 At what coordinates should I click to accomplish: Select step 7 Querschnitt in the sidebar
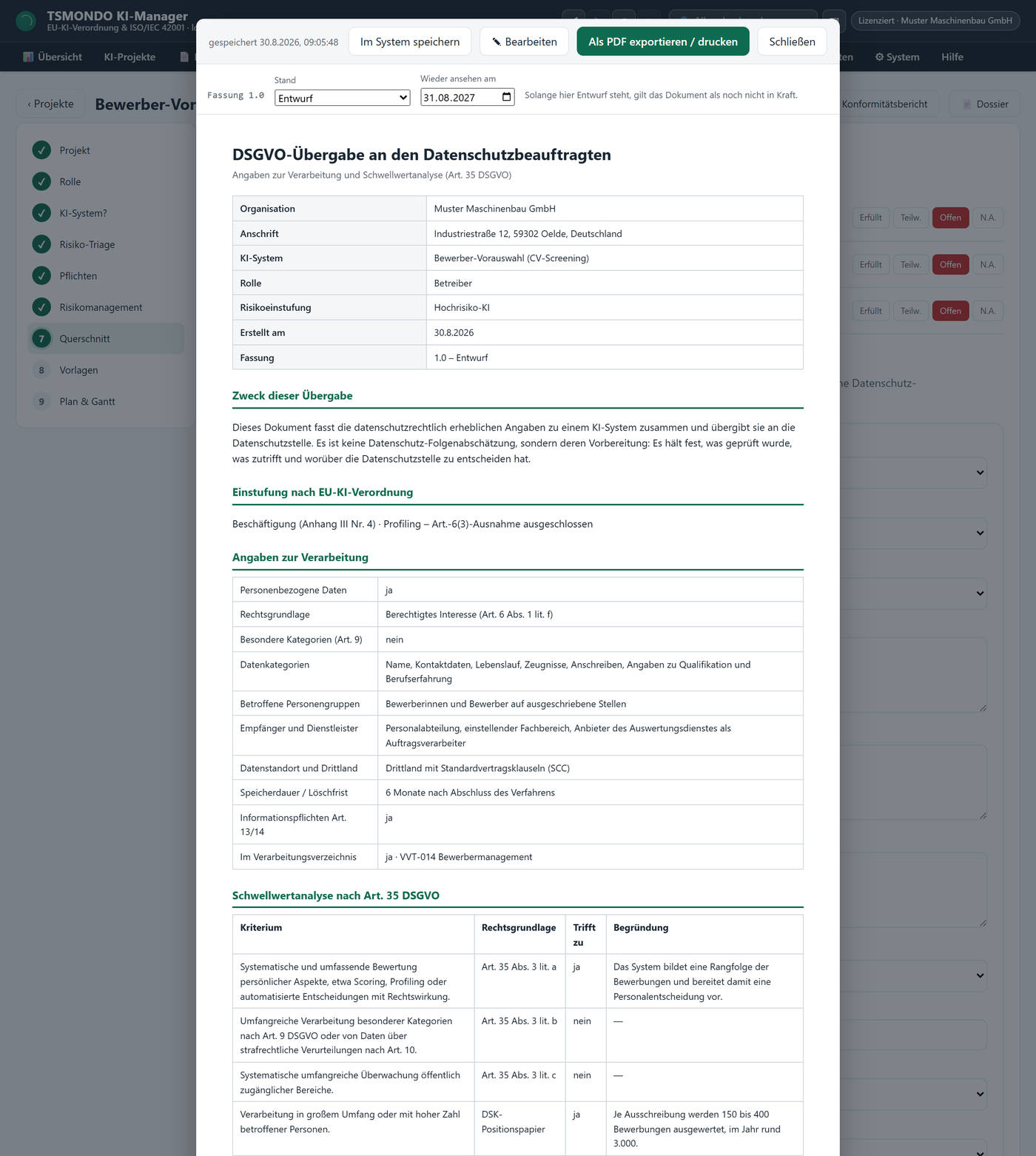tap(107, 339)
